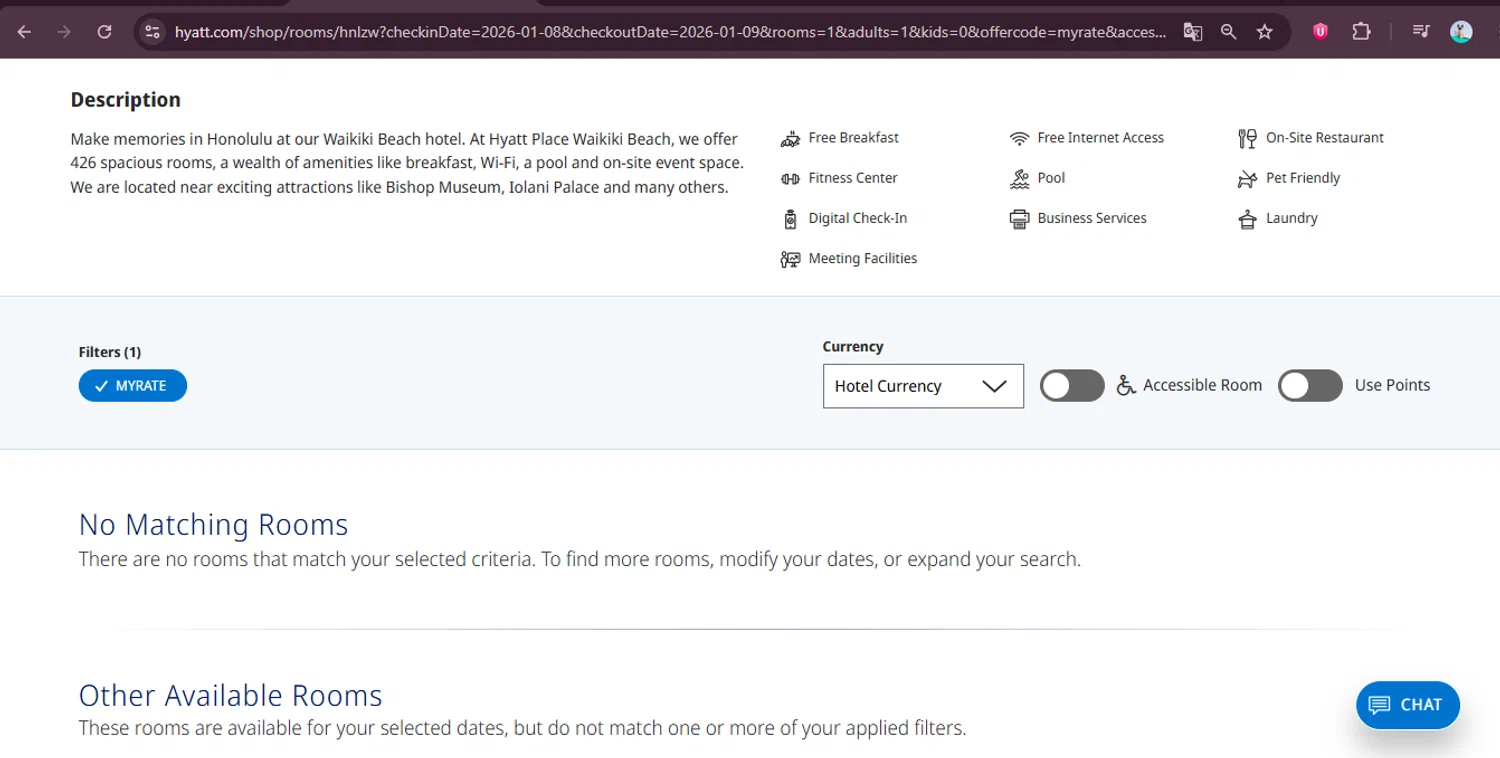Click the Pet Friendly dog icon

click(1247, 179)
